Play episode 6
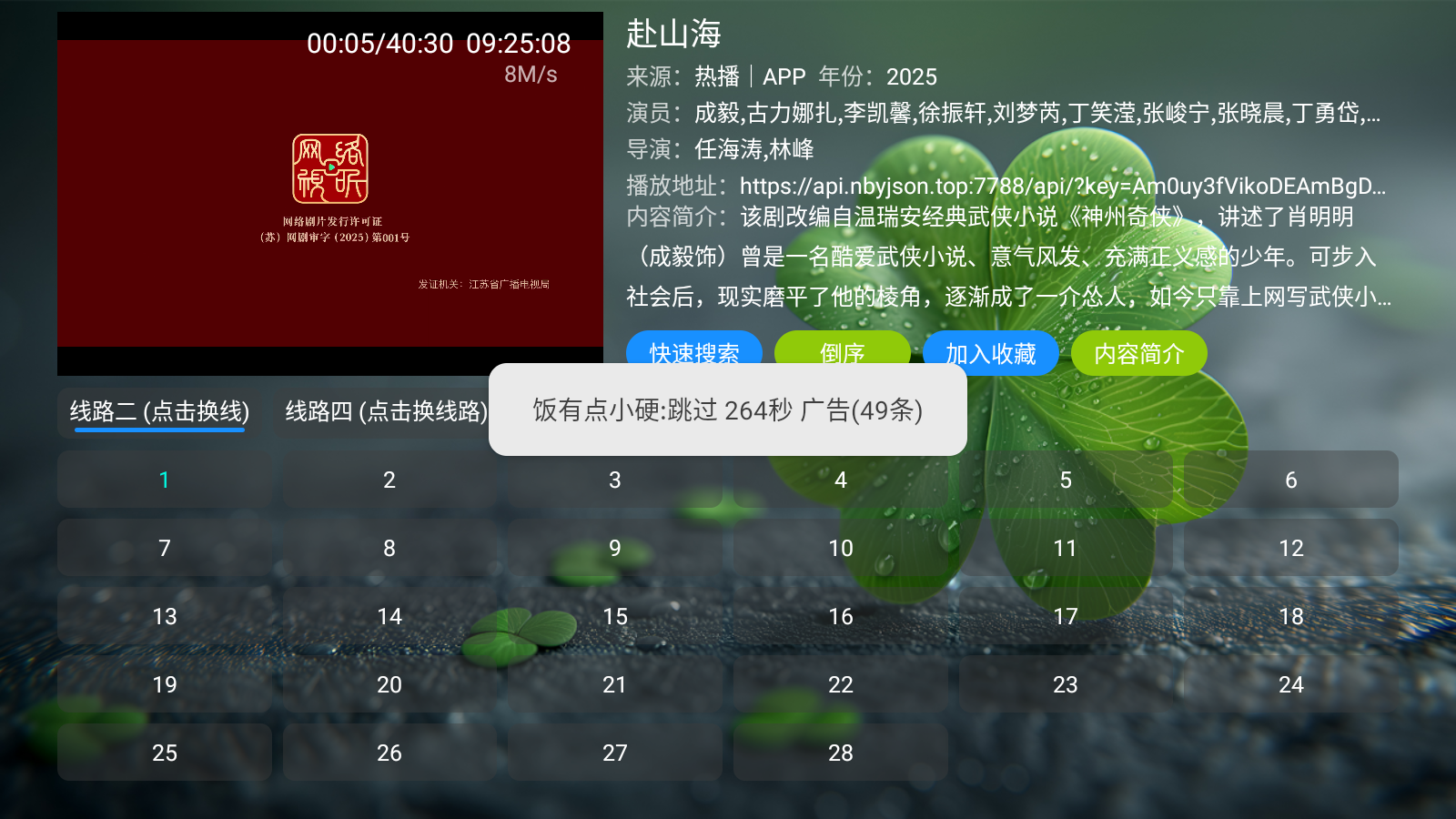The image size is (1456, 819). 1290,480
